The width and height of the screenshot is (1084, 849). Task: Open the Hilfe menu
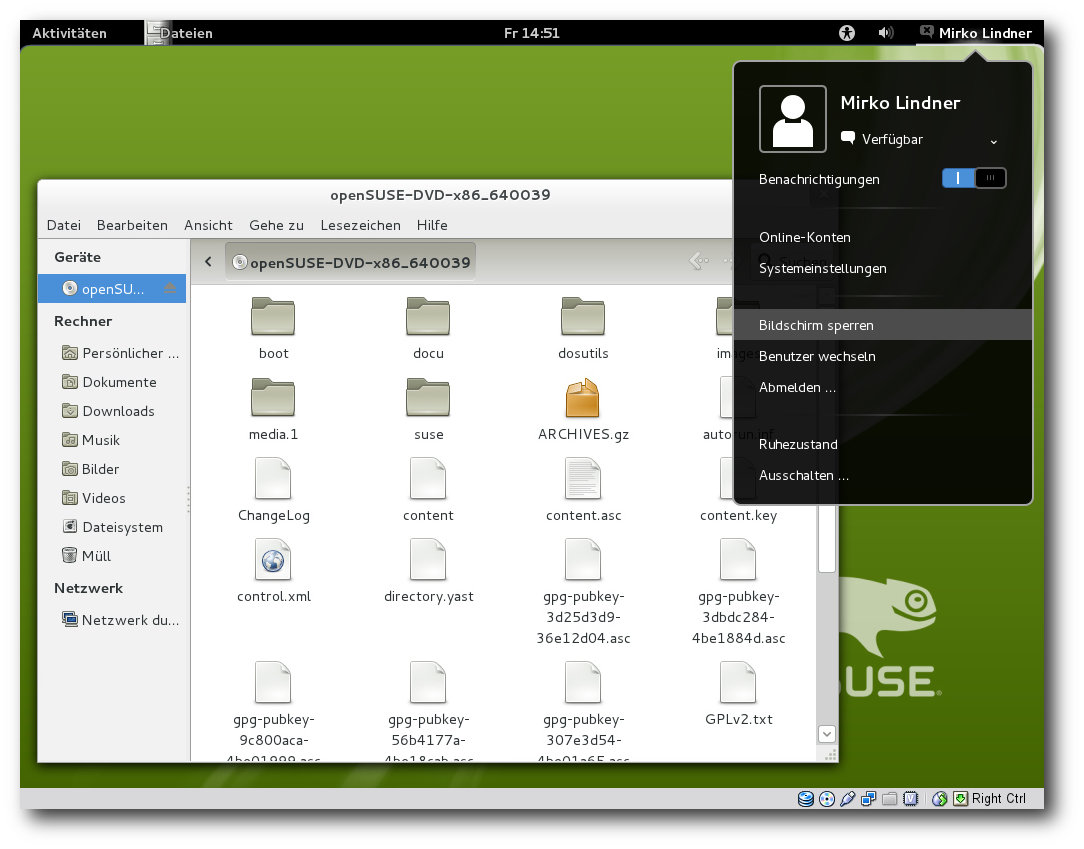pyautogui.click(x=432, y=225)
